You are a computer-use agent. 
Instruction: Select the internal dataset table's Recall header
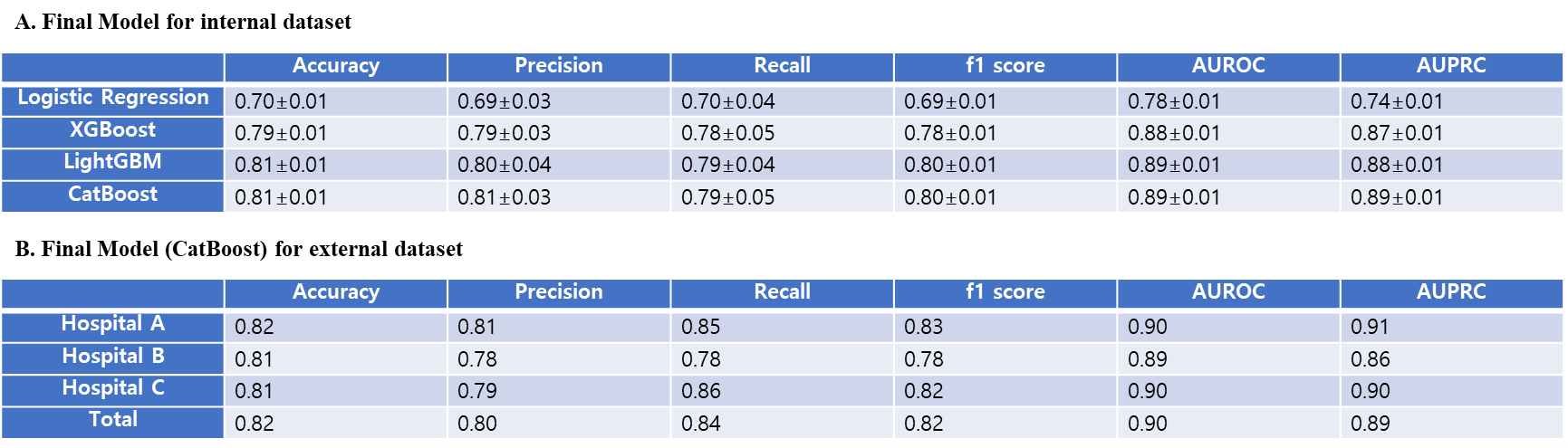pos(782,66)
